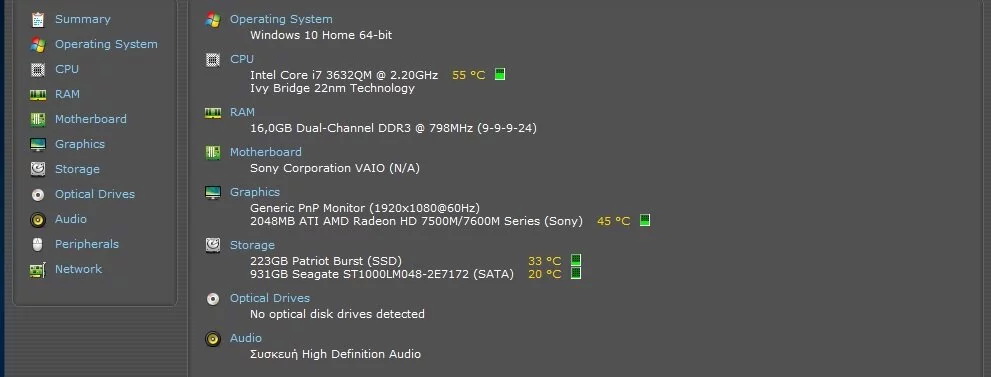Open the CPU heading link in summary
Image resolution: width=991 pixels, height=377 pixels.
pyautogui.click(x=241, y=59)
